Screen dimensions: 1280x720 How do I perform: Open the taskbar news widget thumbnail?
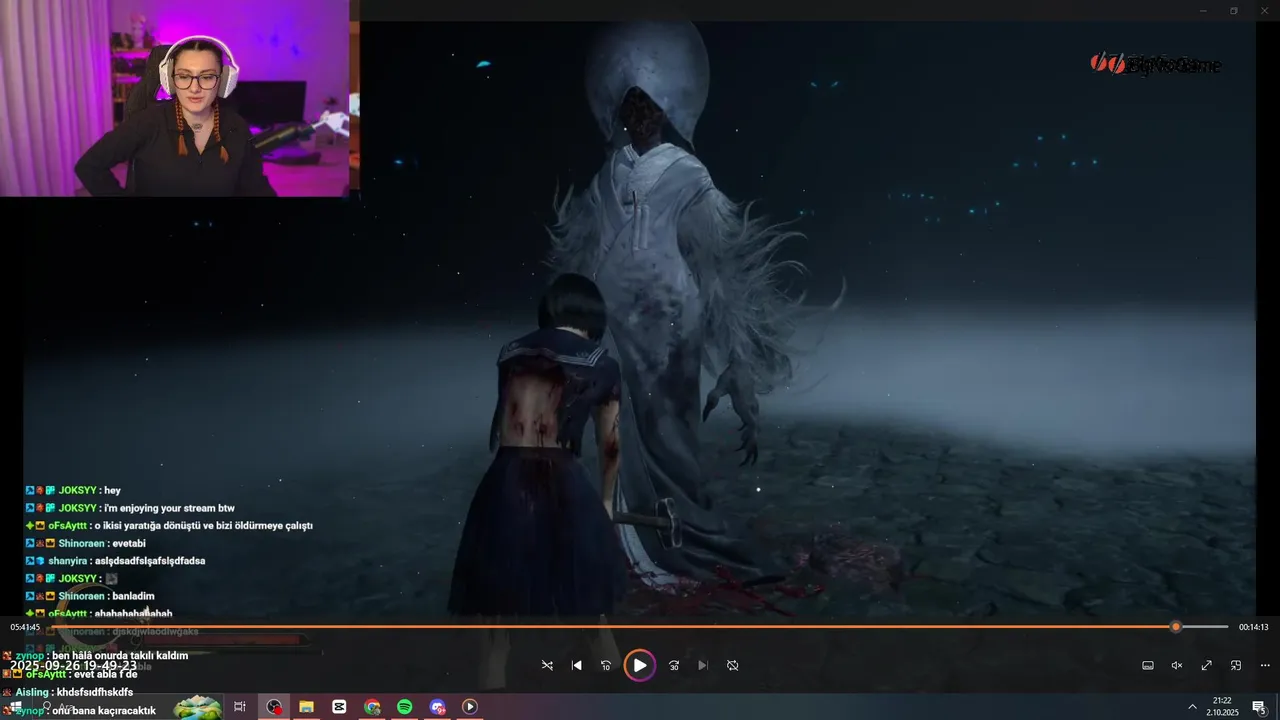click(197, 707)
